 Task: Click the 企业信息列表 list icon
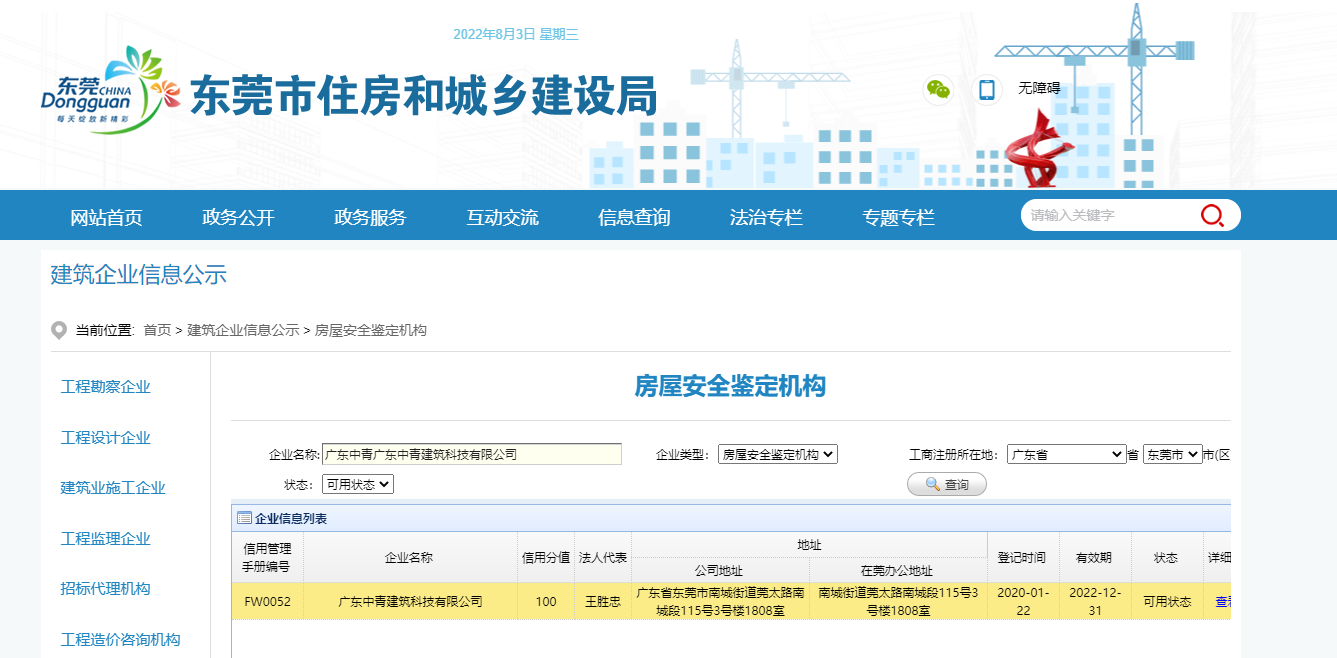[244, 518]
